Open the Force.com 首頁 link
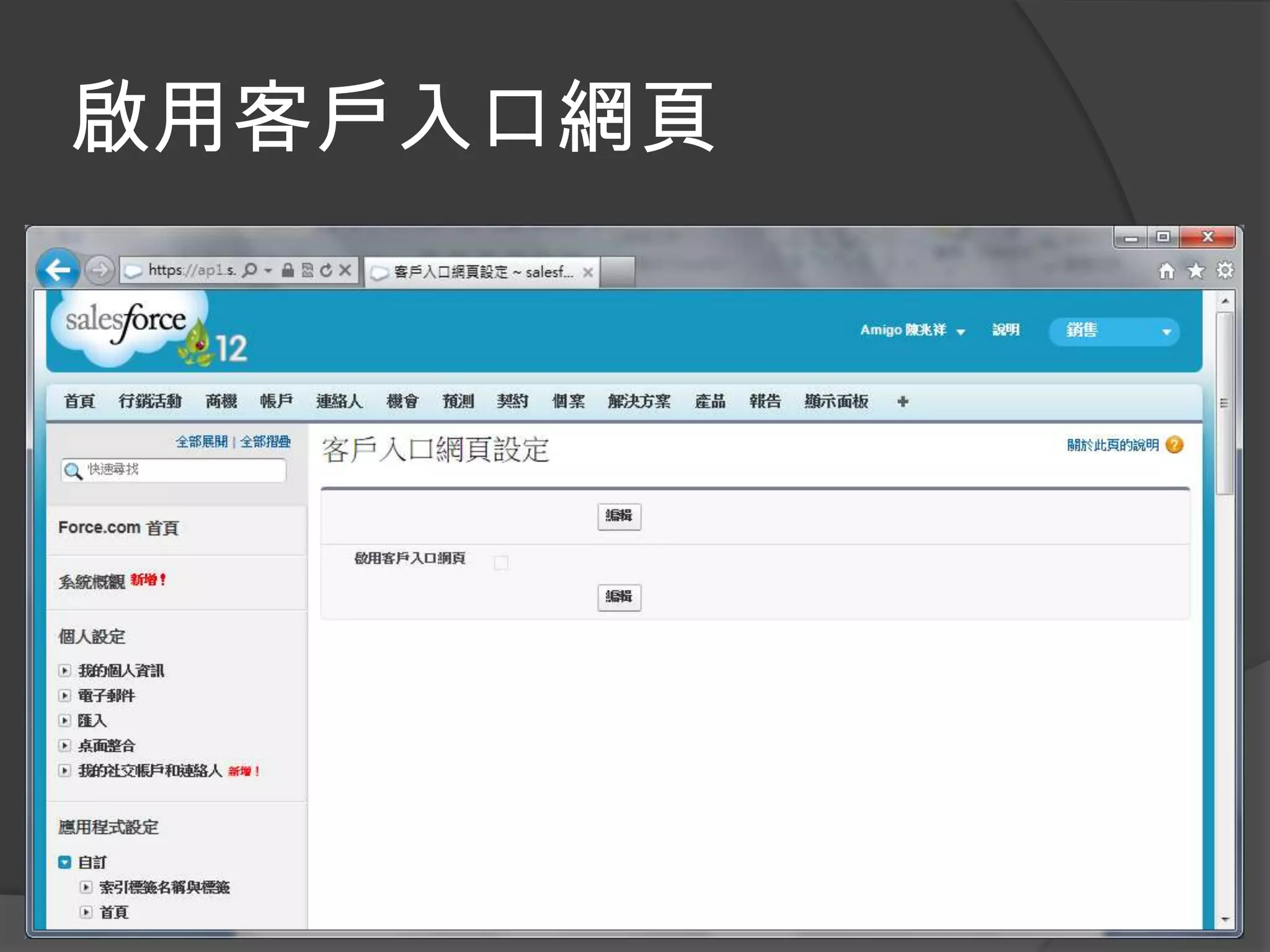Screen dimensions: 1270x952 point(118,528)
